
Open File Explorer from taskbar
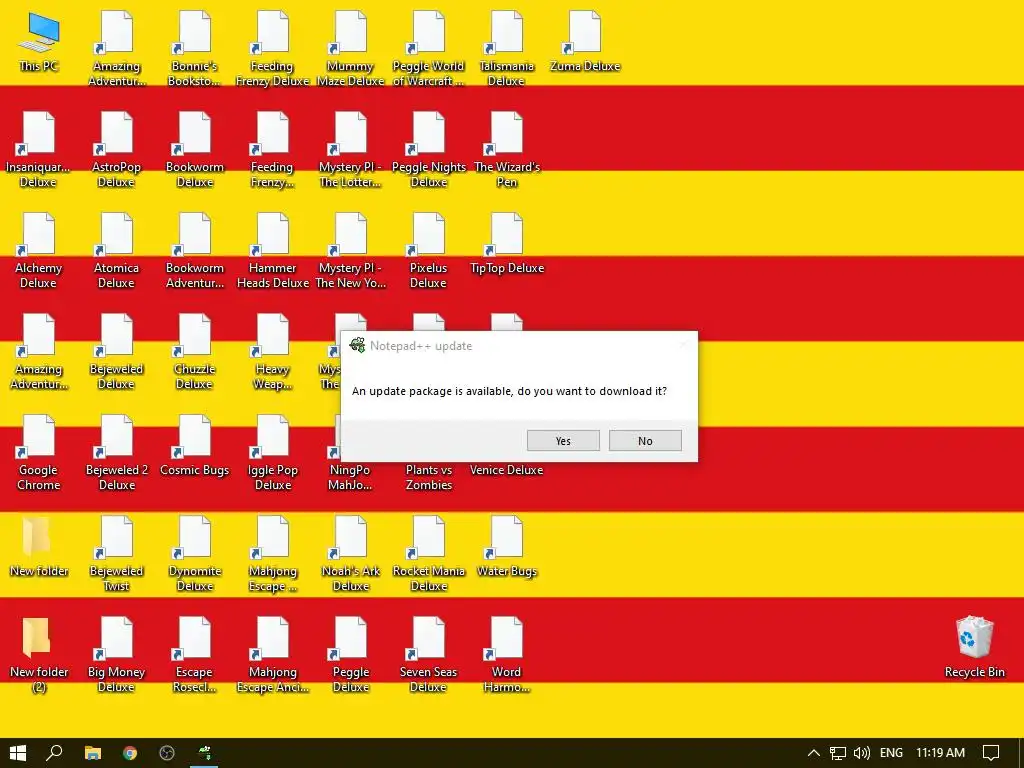(x=93, y=753)
